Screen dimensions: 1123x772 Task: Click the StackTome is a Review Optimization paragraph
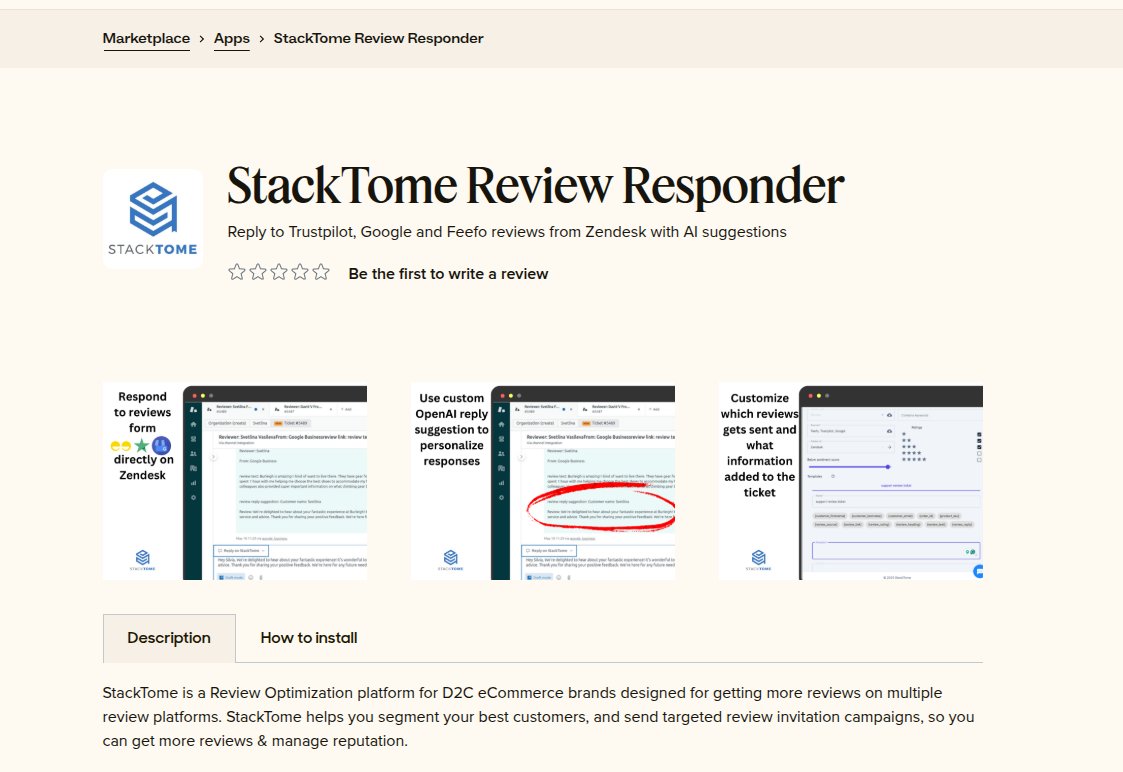pyautogui.click(x=539, y=717)
